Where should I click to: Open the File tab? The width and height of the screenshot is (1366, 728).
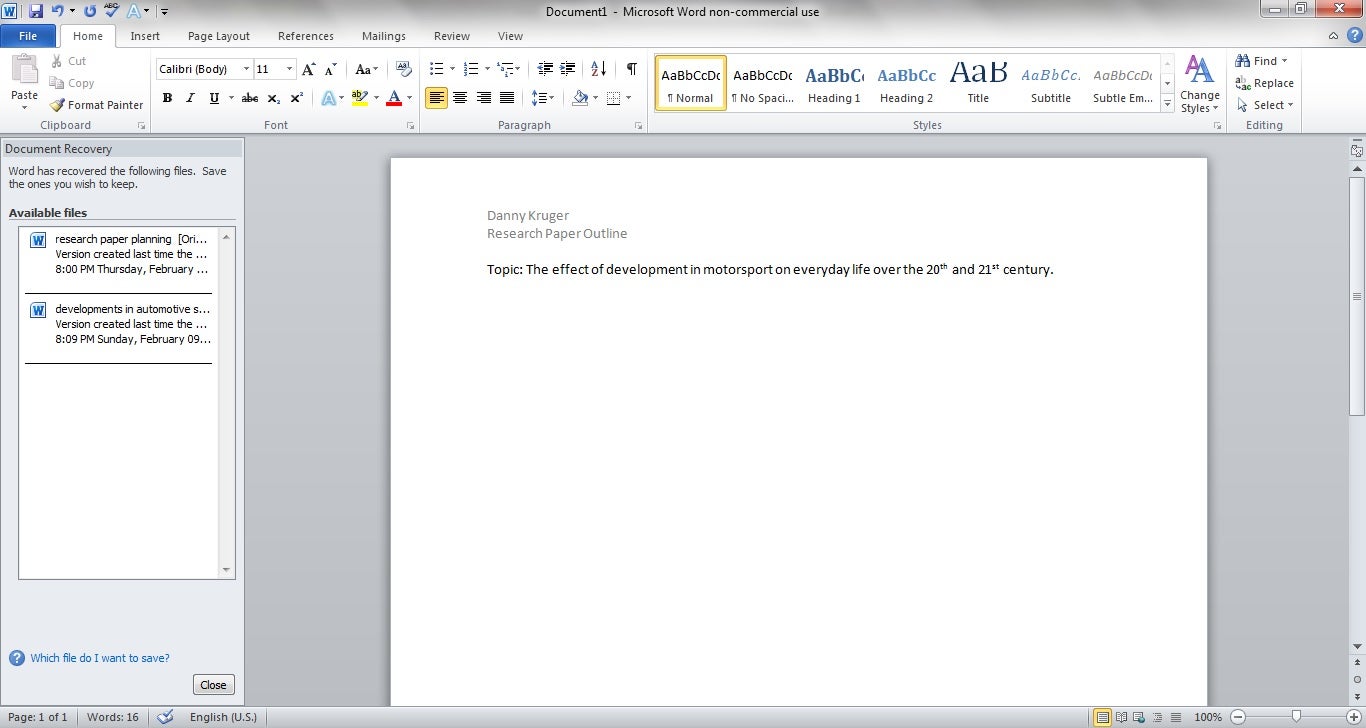coord(28,36)
